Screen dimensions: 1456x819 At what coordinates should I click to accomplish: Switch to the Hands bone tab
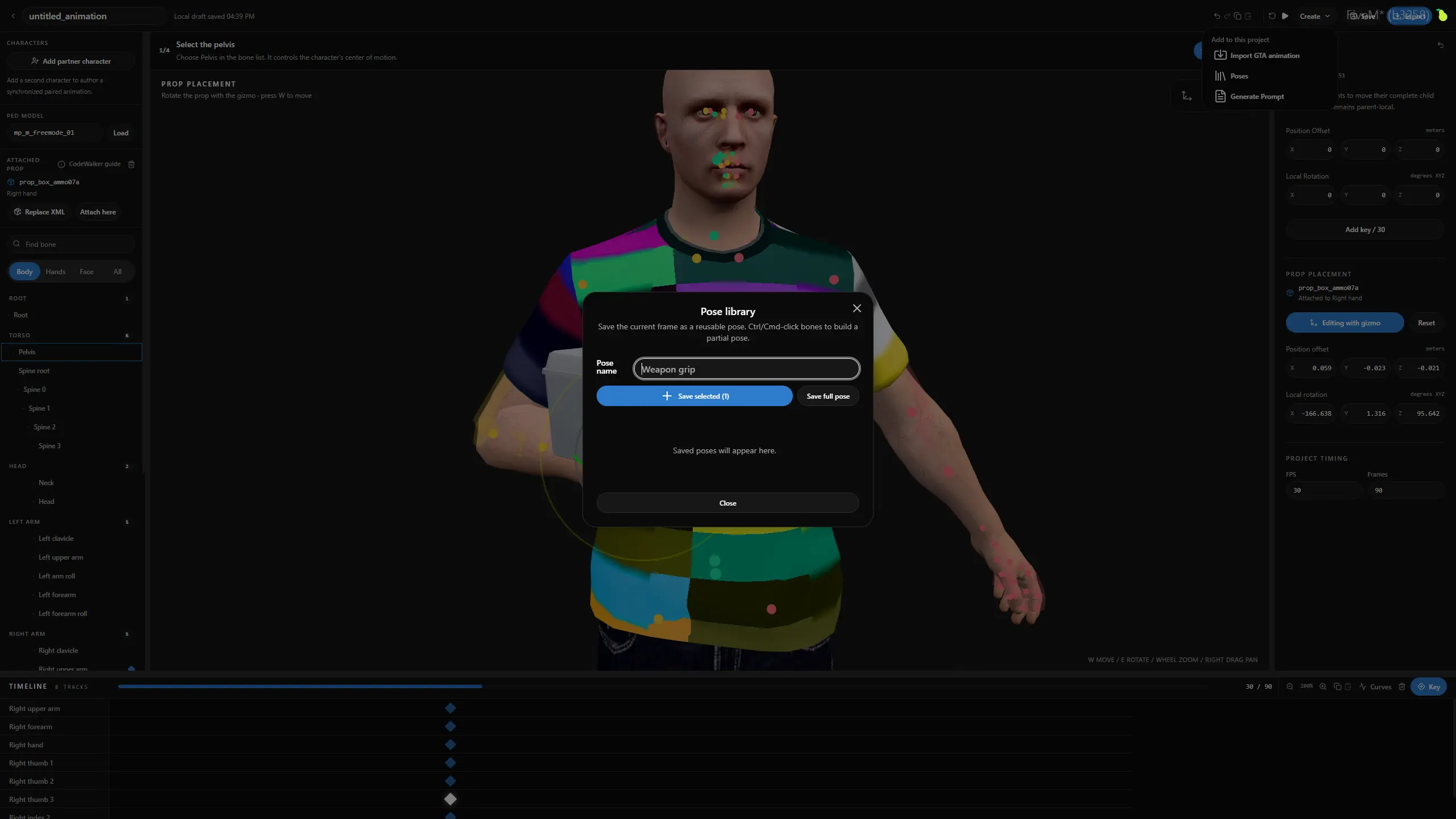55,271
